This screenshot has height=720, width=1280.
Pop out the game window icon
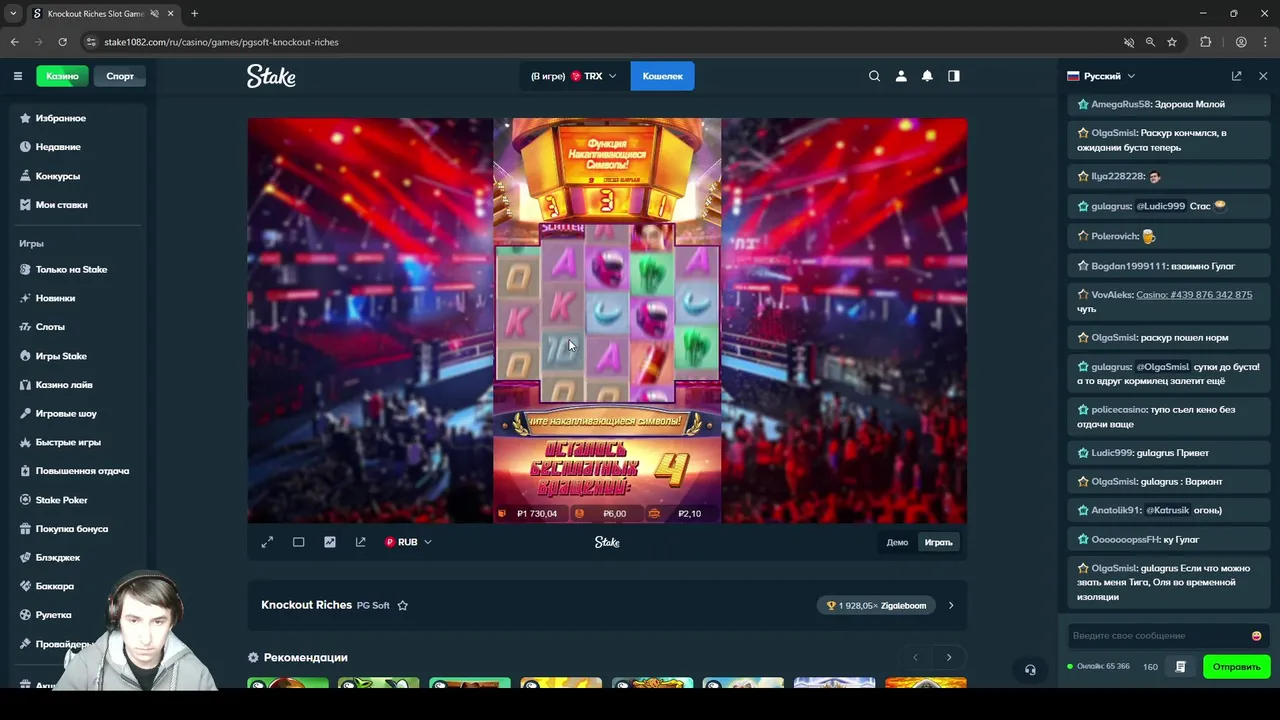[x=360, y=542]
